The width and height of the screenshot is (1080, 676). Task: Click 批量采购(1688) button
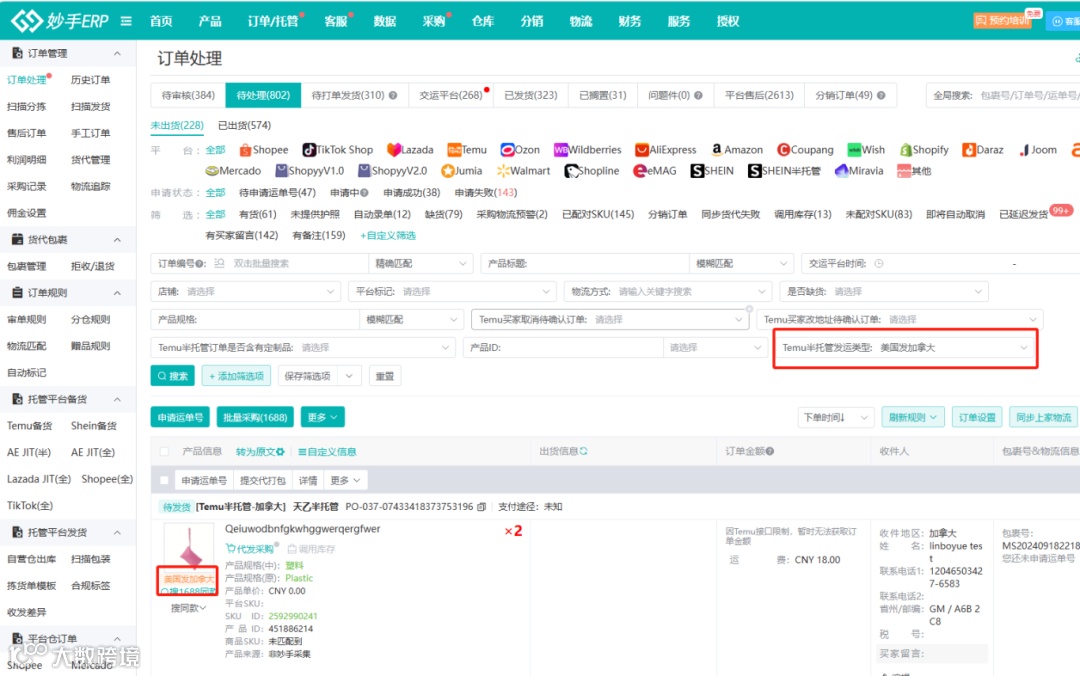pos(256,417)
